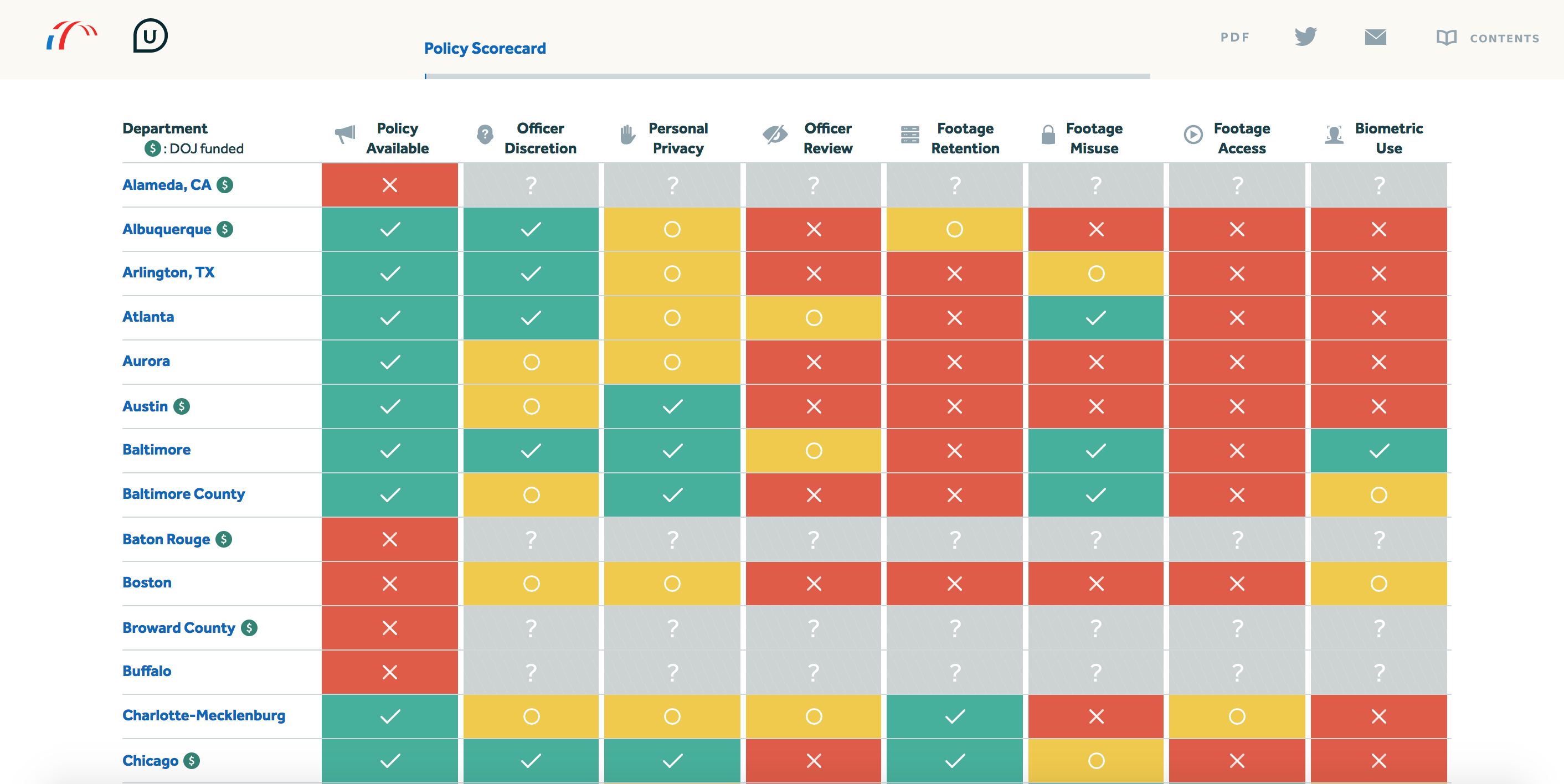
Task: Open the PDF download link
Action: point(1235,38)
